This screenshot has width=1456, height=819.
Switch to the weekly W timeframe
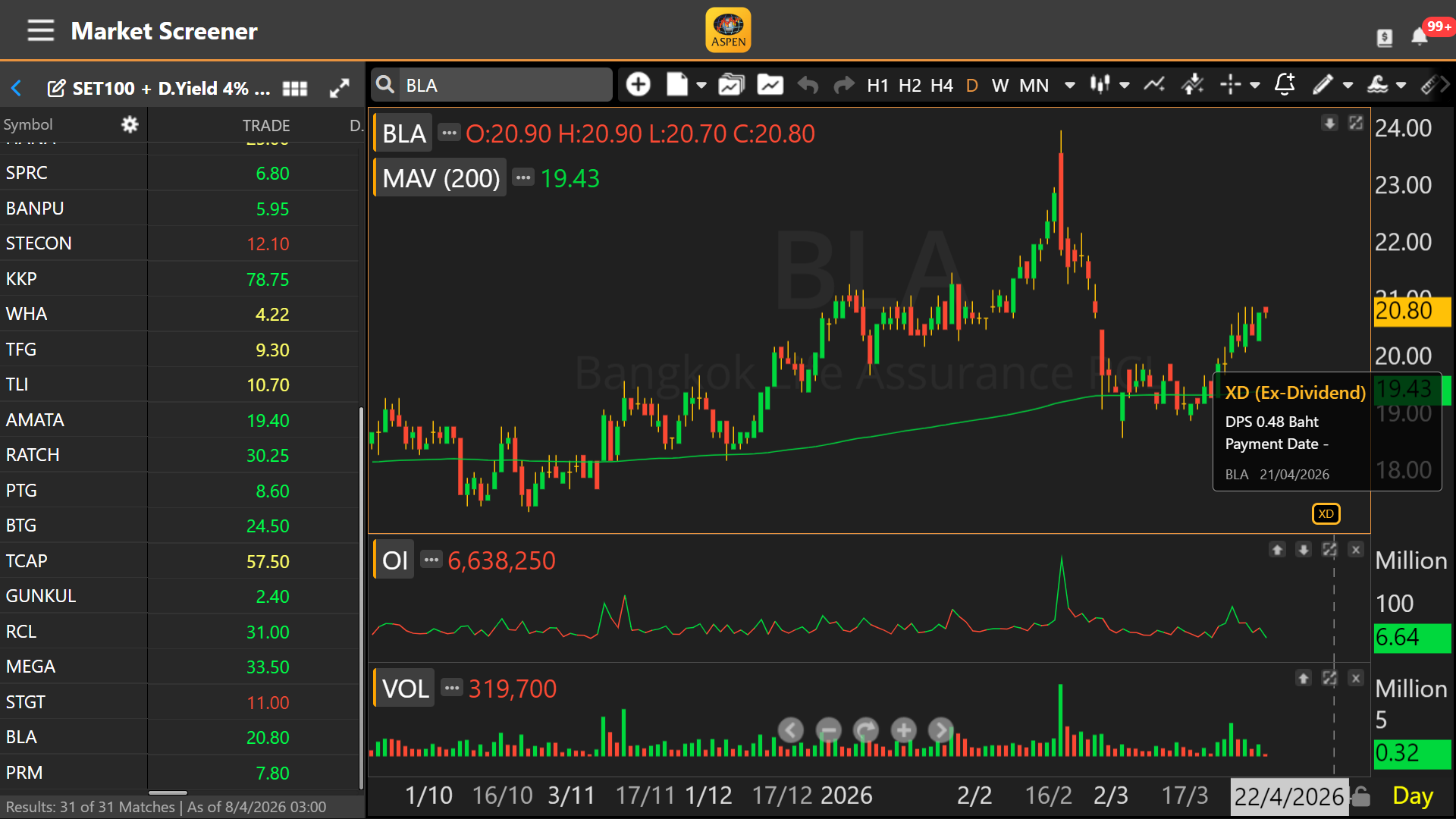[999, 85]
